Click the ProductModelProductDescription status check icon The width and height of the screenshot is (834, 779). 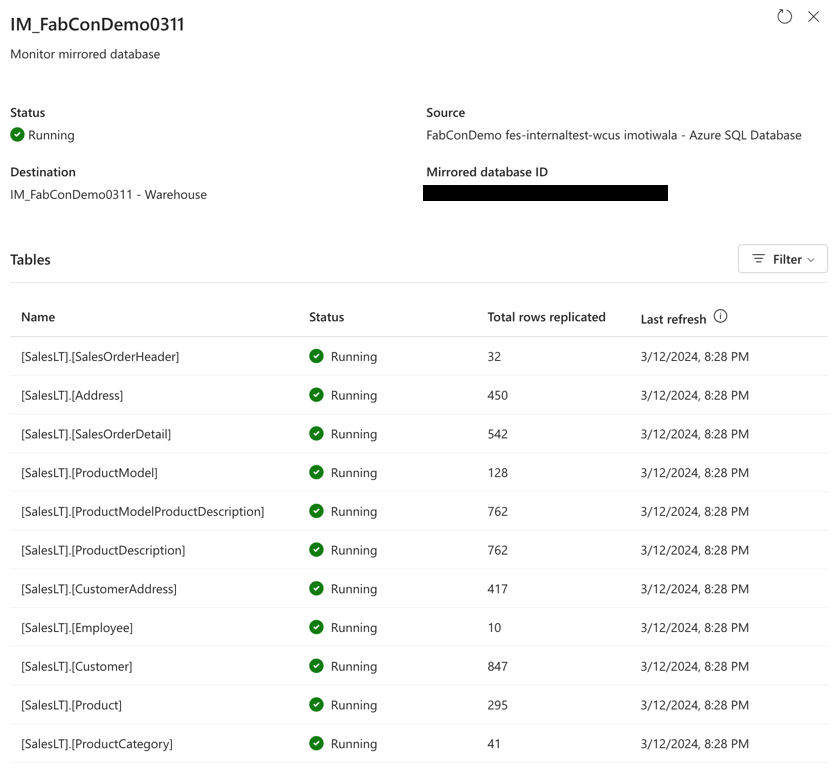coord(316,511)
